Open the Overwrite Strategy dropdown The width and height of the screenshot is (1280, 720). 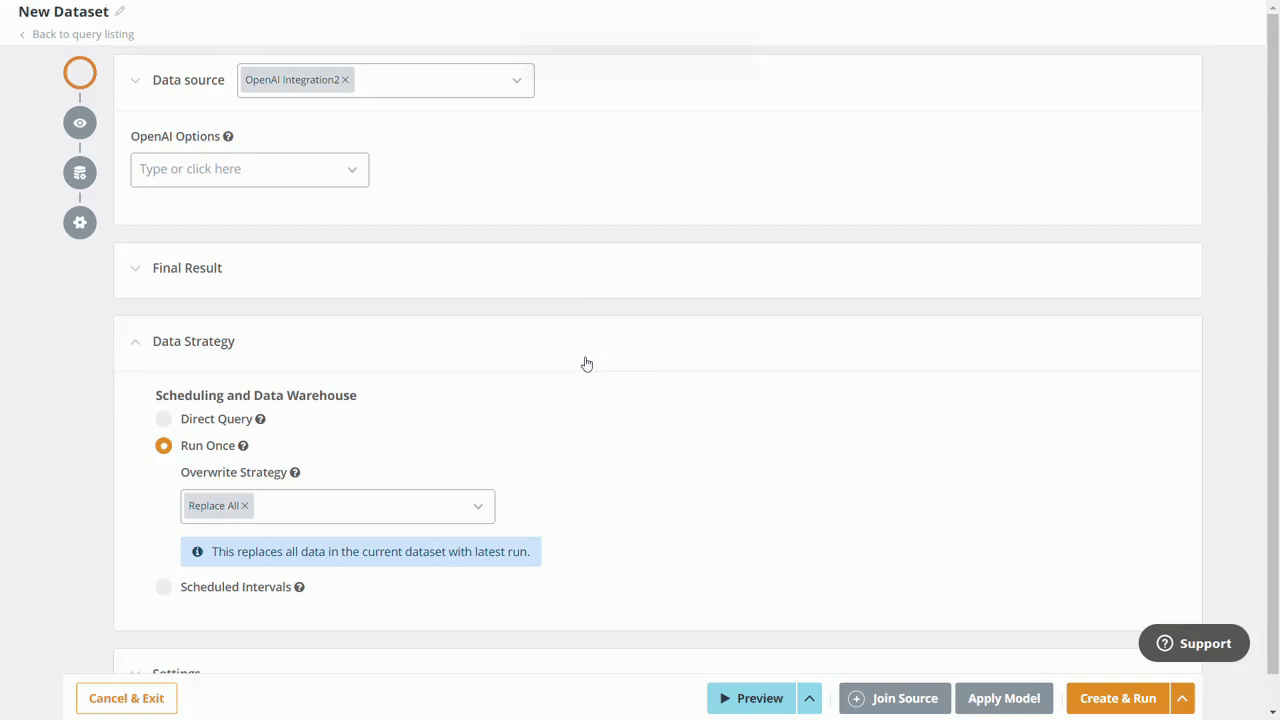tap(477, 506)
